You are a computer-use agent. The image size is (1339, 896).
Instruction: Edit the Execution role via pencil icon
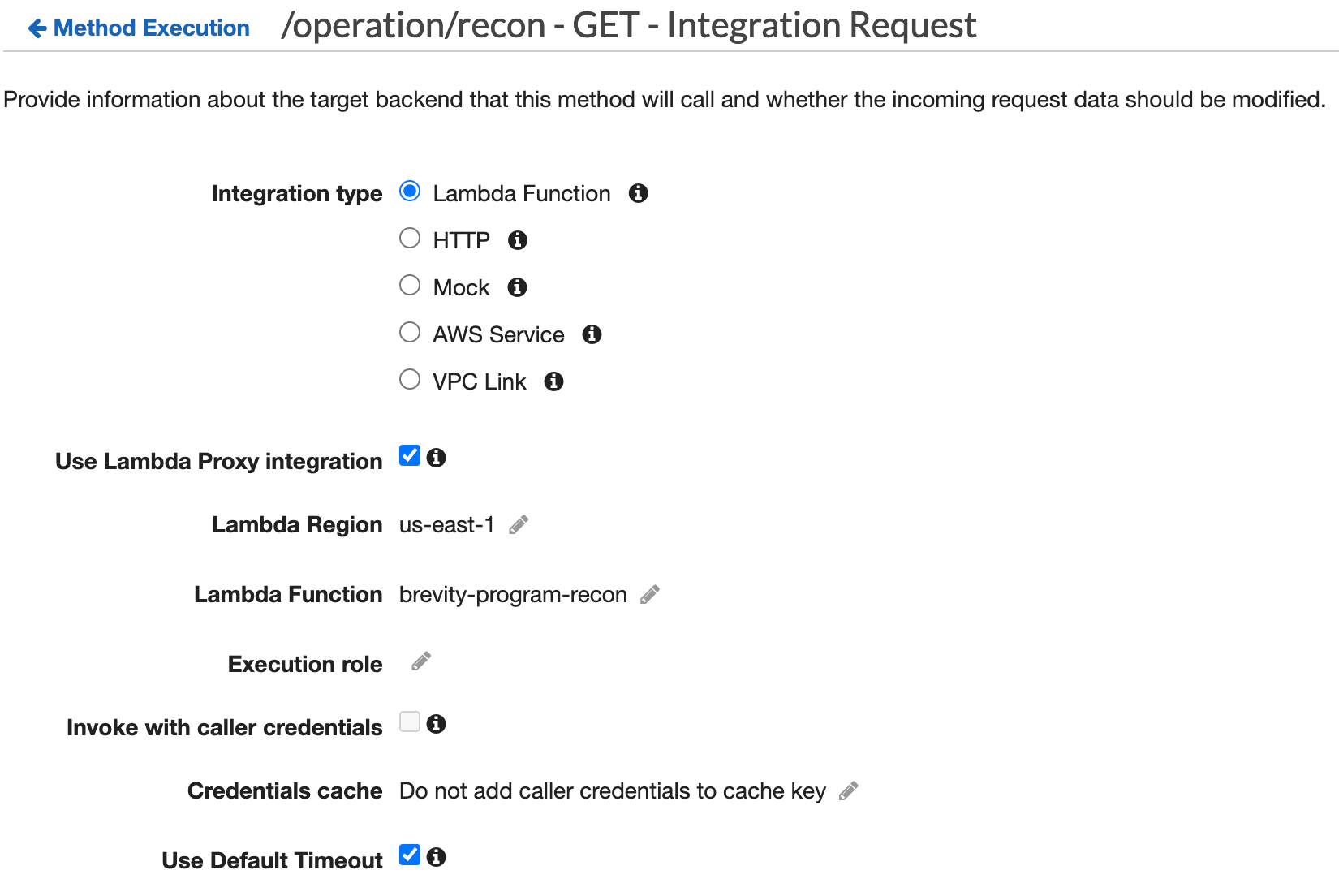point(421,661)
